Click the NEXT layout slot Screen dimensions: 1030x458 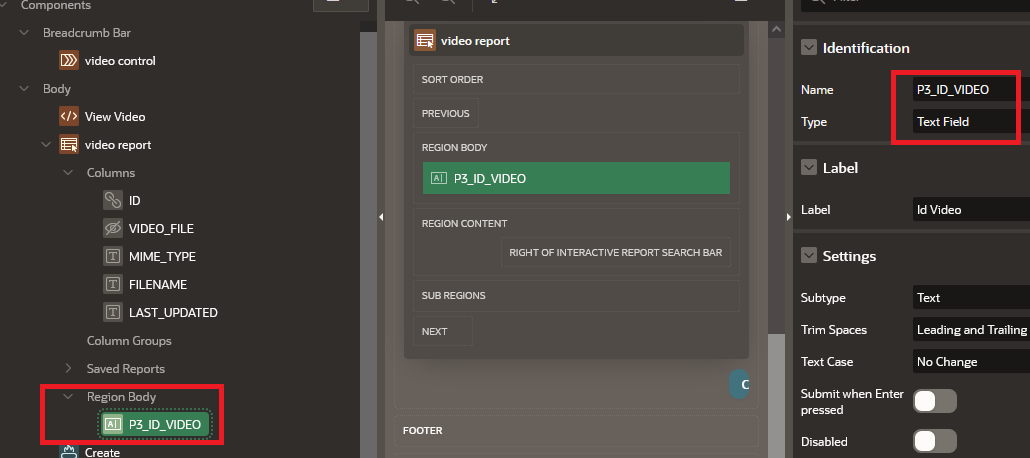tap(442, 331)
